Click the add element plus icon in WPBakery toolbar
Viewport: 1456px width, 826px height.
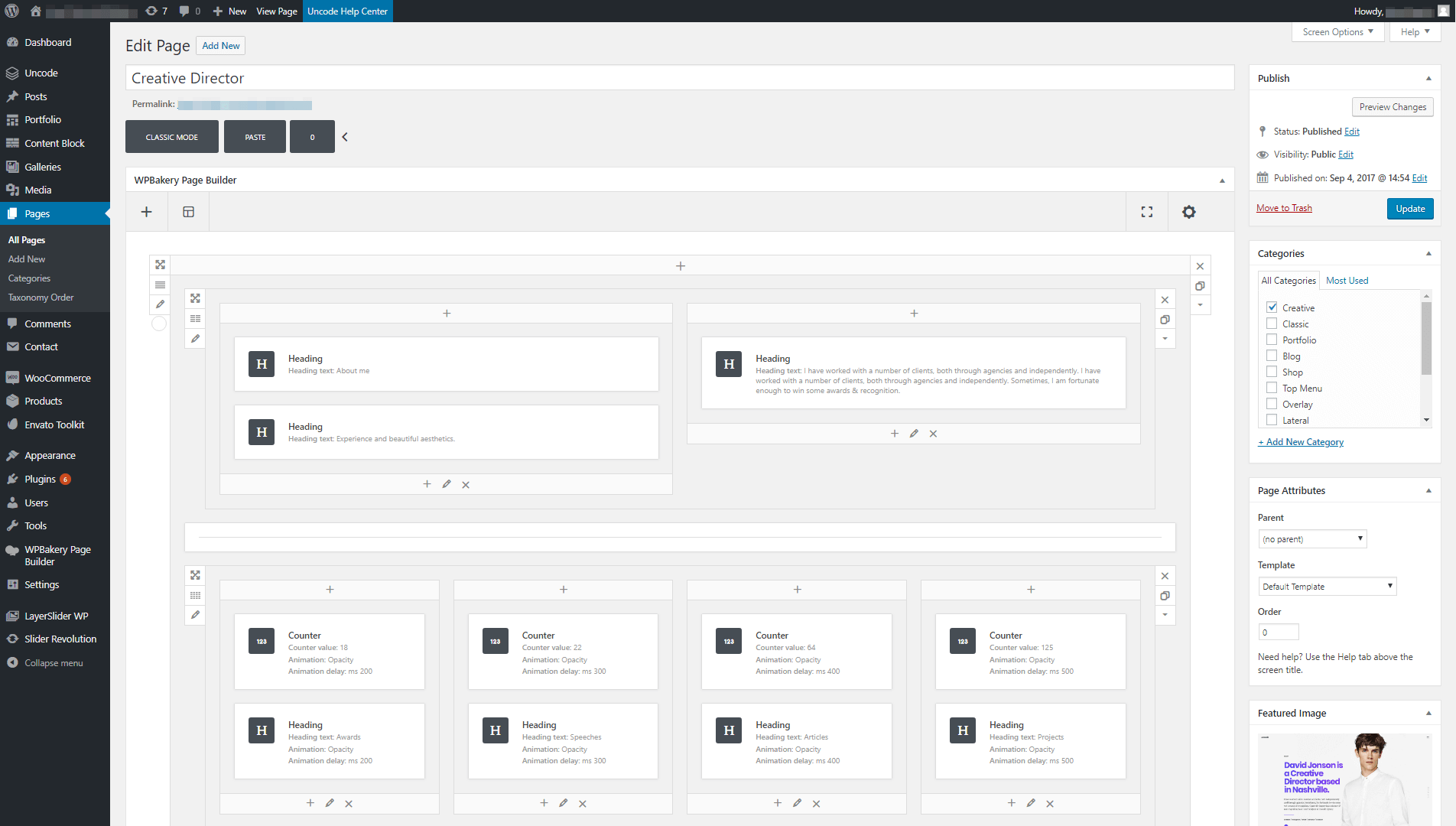point(147,212)
